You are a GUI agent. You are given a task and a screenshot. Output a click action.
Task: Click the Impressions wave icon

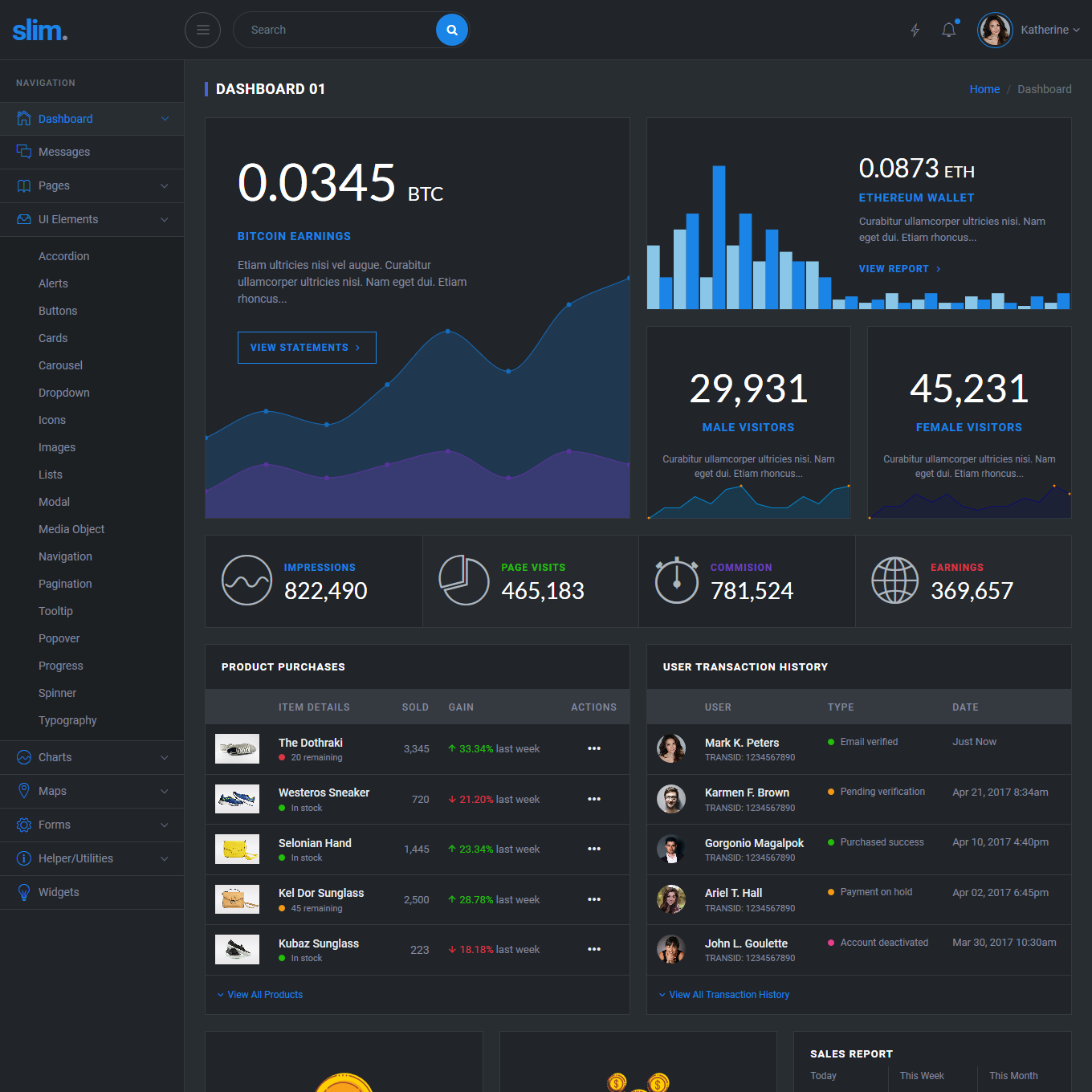click(x=247, y=581)
